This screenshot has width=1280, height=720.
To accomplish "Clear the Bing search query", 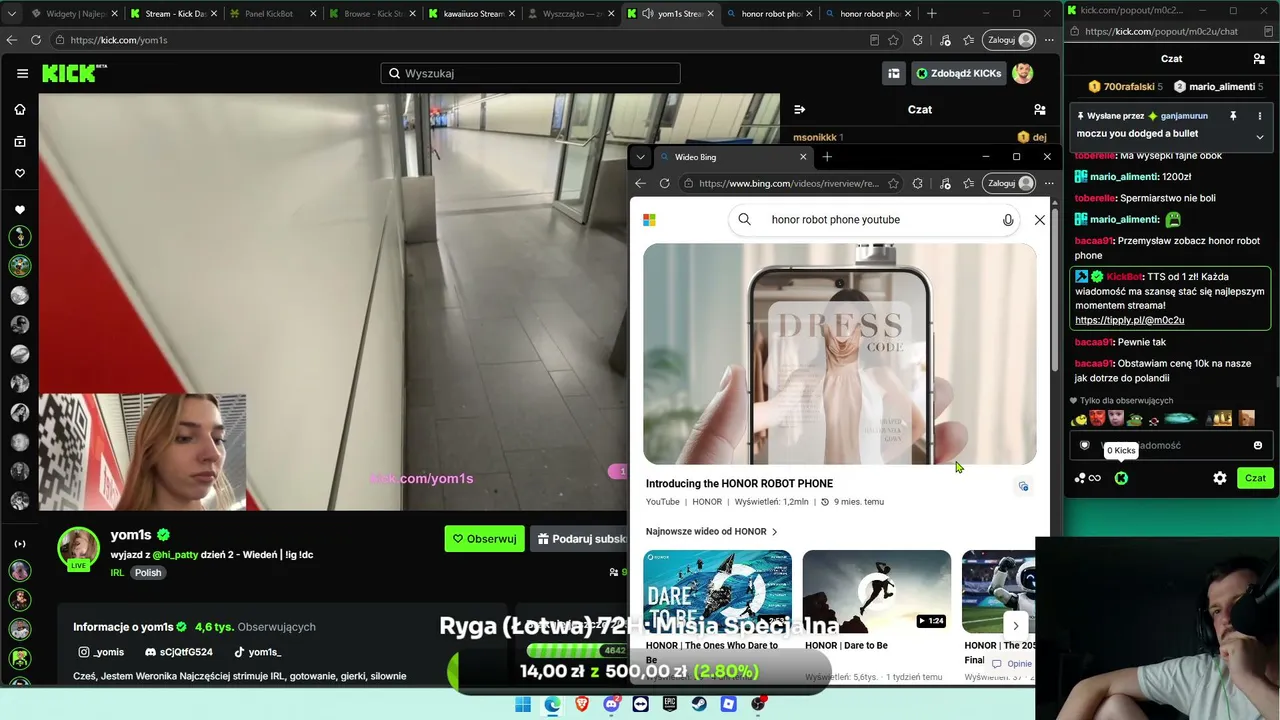I will click(x=1040, y=220).
